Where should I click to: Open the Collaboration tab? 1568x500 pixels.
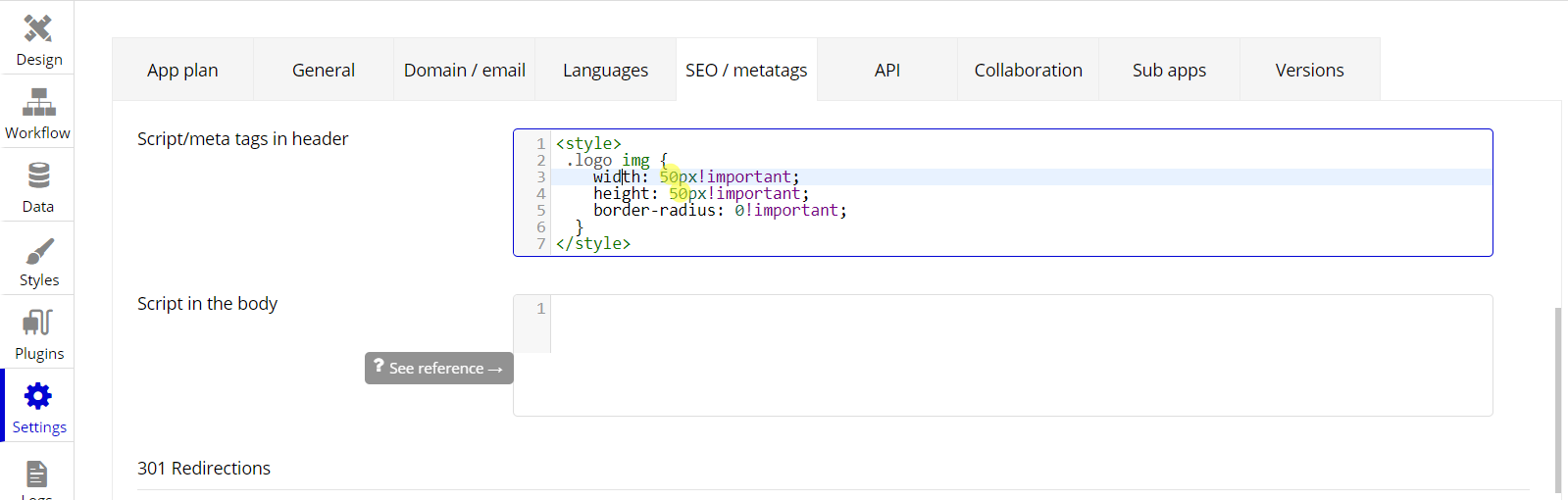(x=1028, y=70)
